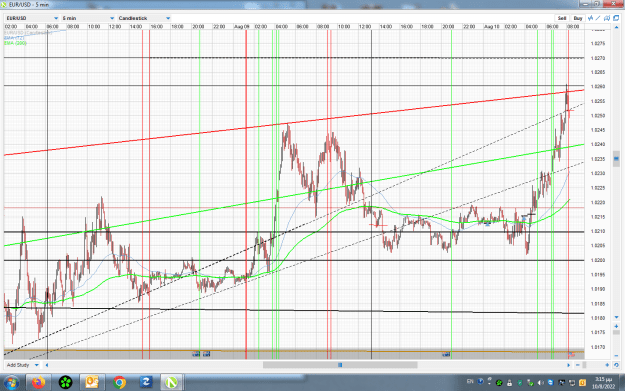Click the Aug 10 date label on the time axis
Image resolution: width=625 pixels, height=391 pixels.
[x=491, y=27]
